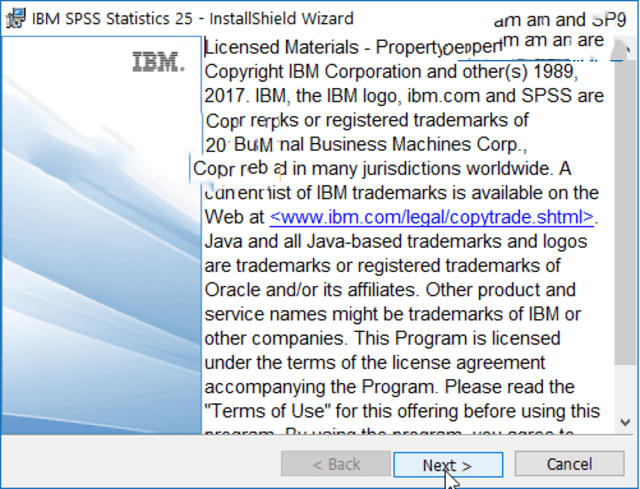This screenshot has width=640, height=489.
Task: Click the line '2017. IBM, the IBM logo, ibm.com and SPSS are'
Action: click(404, 96)
